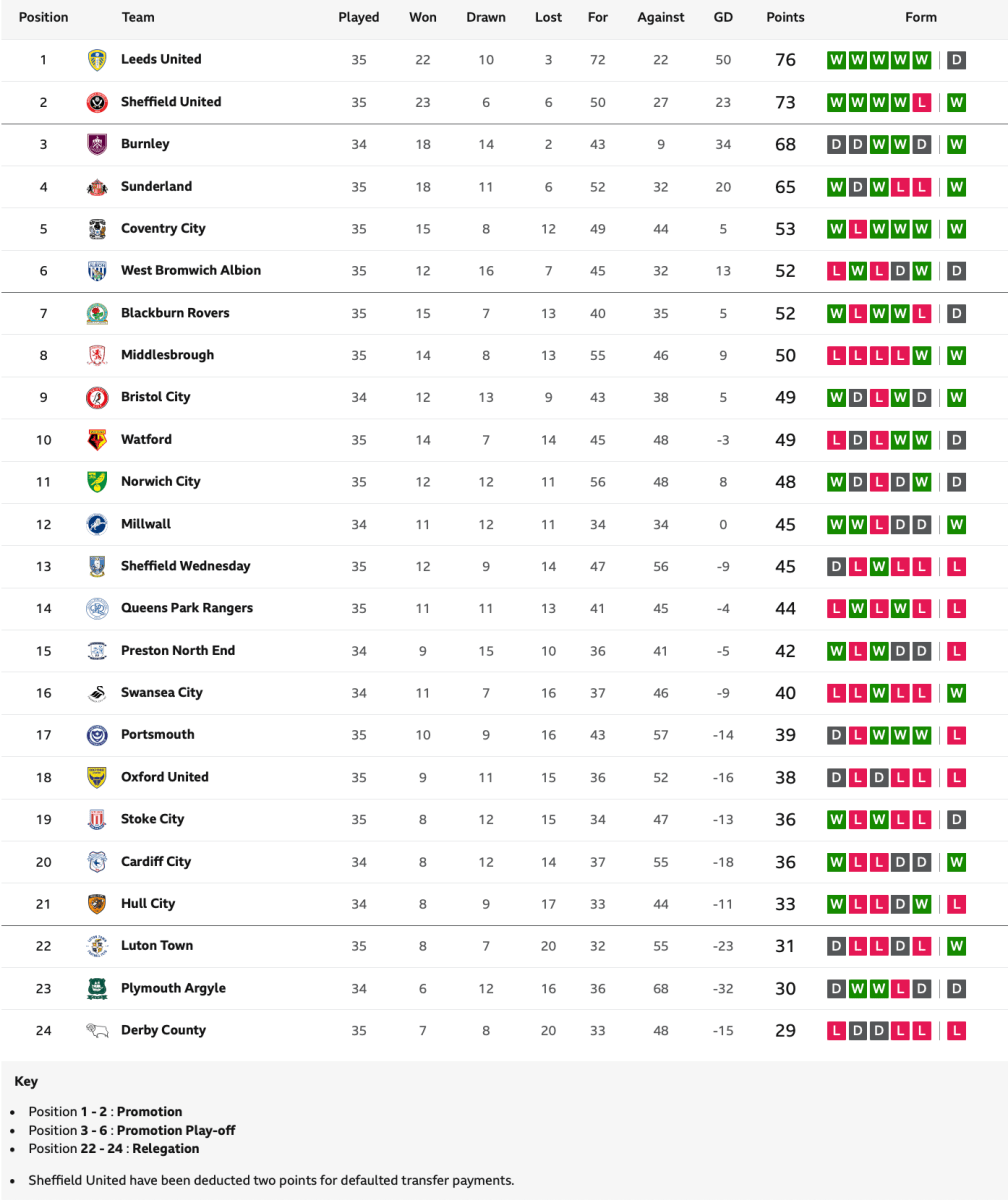Click the Sheffield United badge icon
Screen dimensions: 1008x1200
pyautogui.click(x=97, y=102)
